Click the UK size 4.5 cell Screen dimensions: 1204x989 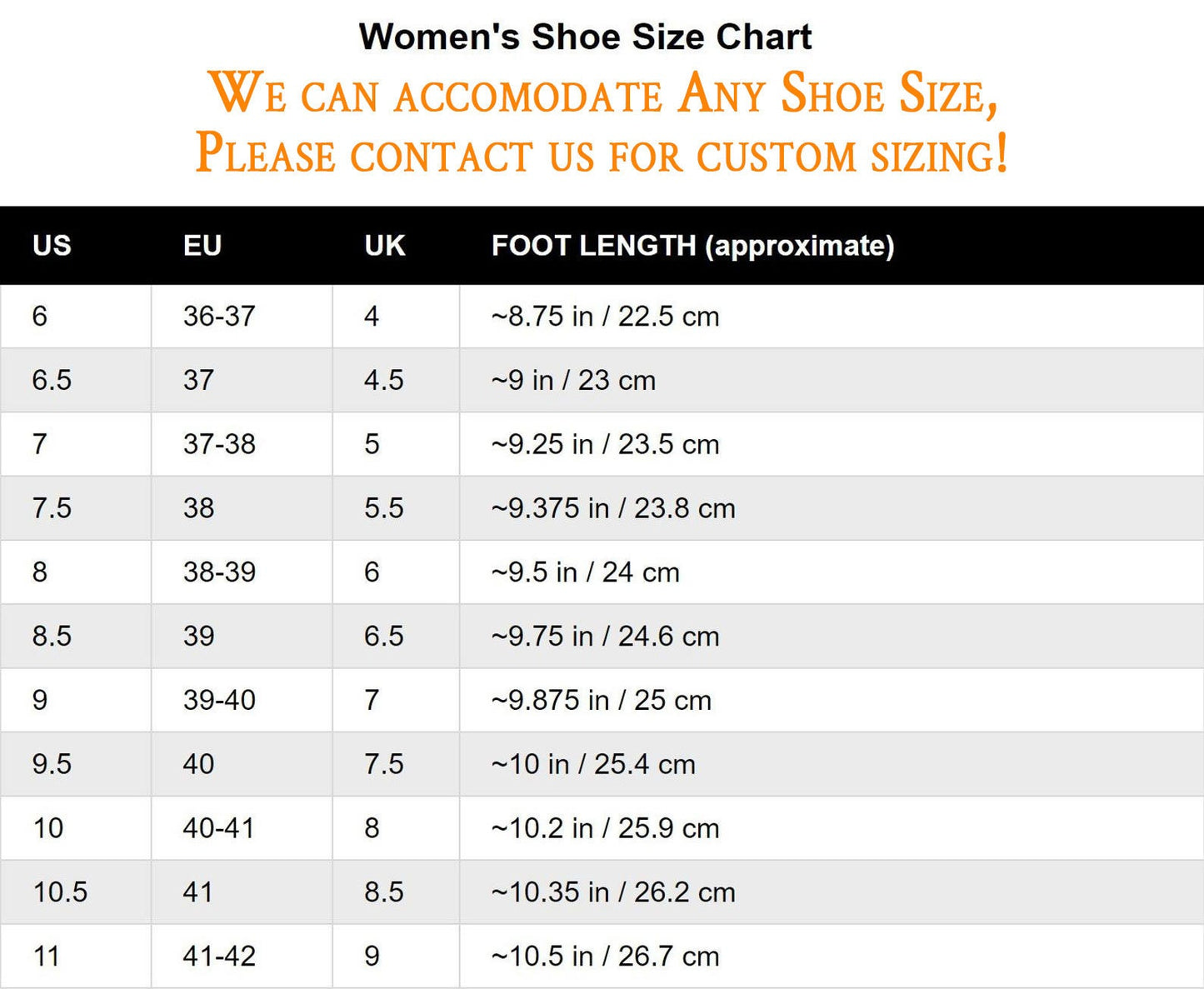point(383,381)
